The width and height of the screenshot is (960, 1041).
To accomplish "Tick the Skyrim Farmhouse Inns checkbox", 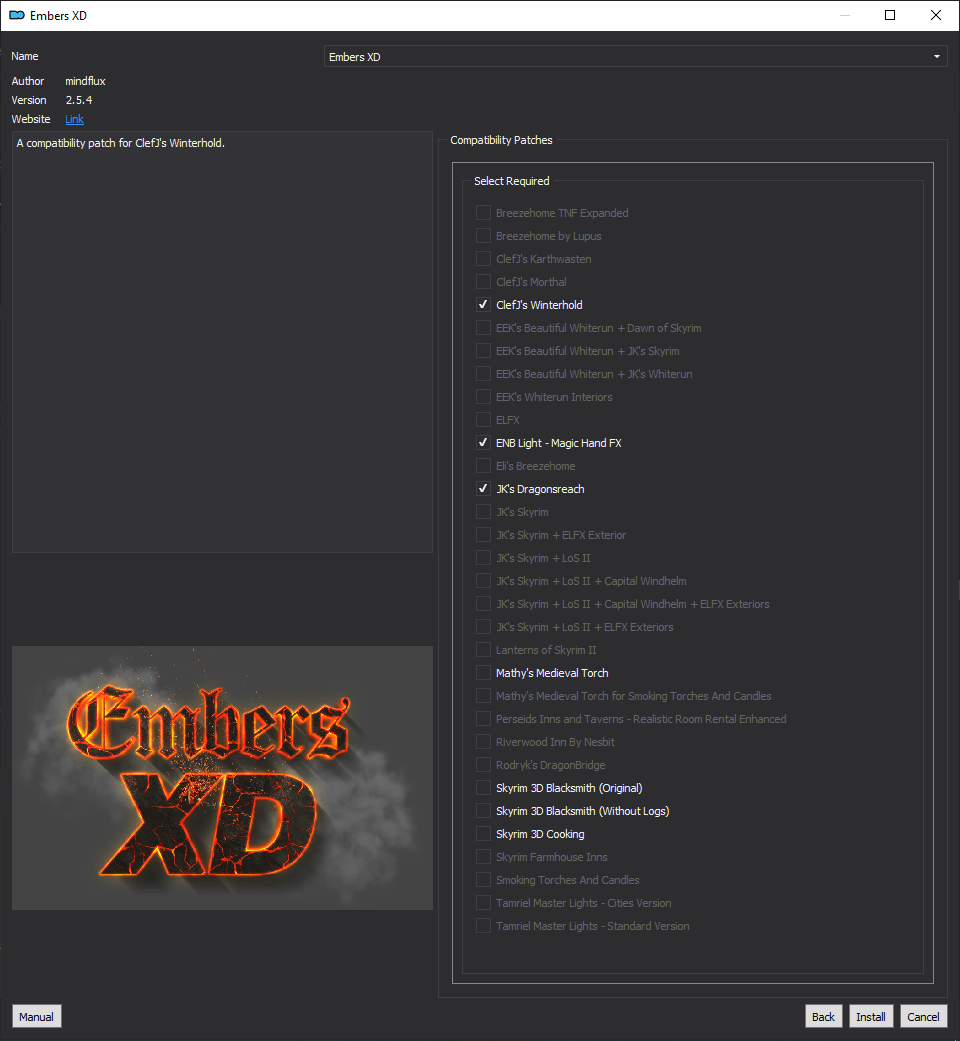I will point(483,857).
